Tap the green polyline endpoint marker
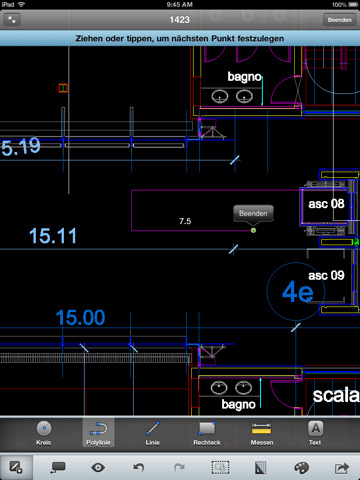The image size is (360, 480). (253, 230)
